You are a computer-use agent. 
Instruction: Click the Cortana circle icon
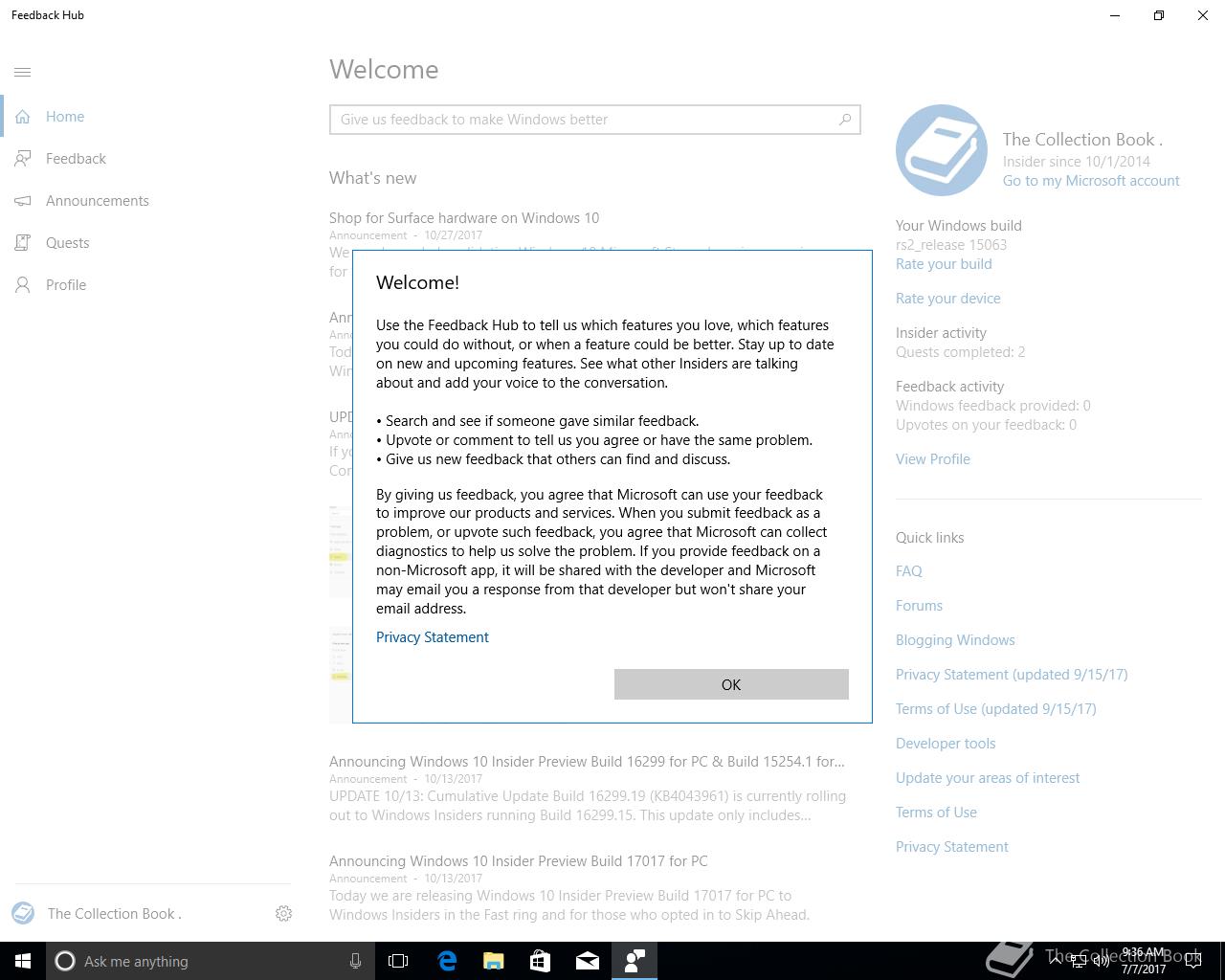coord(65,961)
